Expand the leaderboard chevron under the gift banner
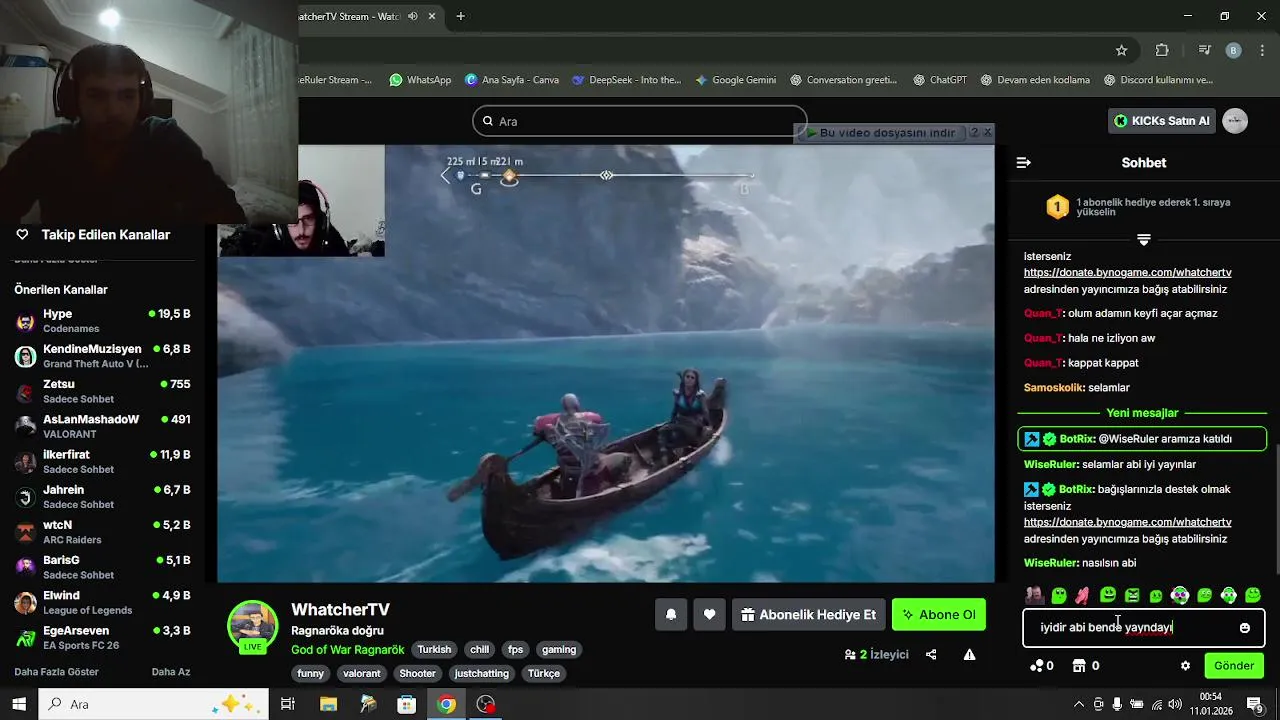Viewport: 1280px width, 720px height. tap(1144, 240)
